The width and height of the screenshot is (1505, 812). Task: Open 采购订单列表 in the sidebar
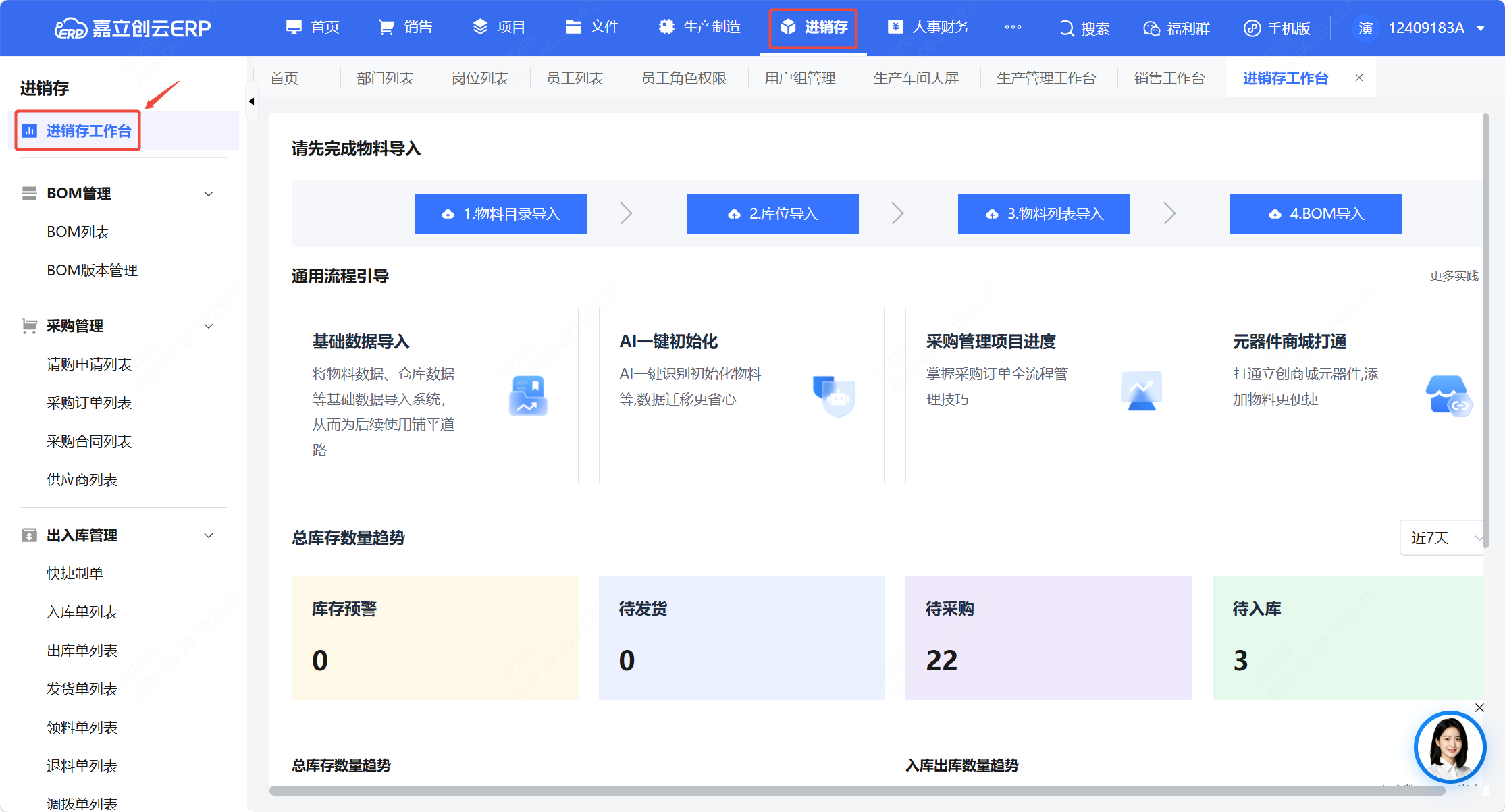pos(88,403)
